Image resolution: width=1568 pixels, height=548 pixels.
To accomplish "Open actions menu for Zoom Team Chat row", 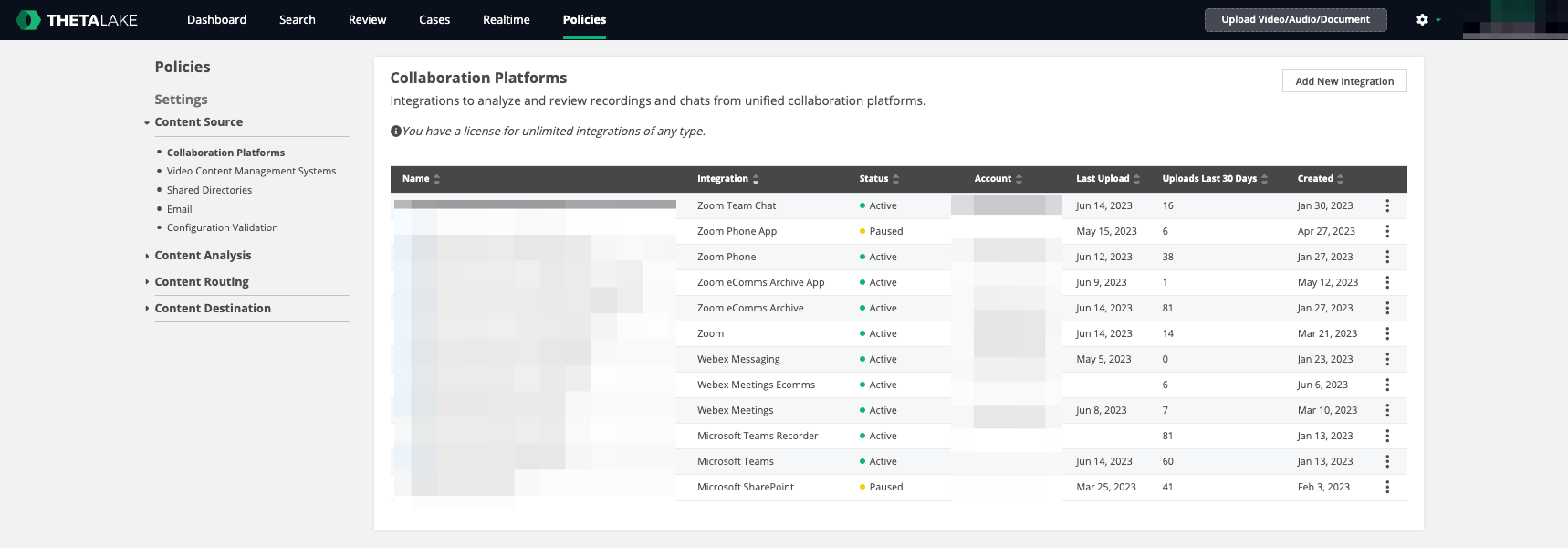I will [x=1387, y=205].
